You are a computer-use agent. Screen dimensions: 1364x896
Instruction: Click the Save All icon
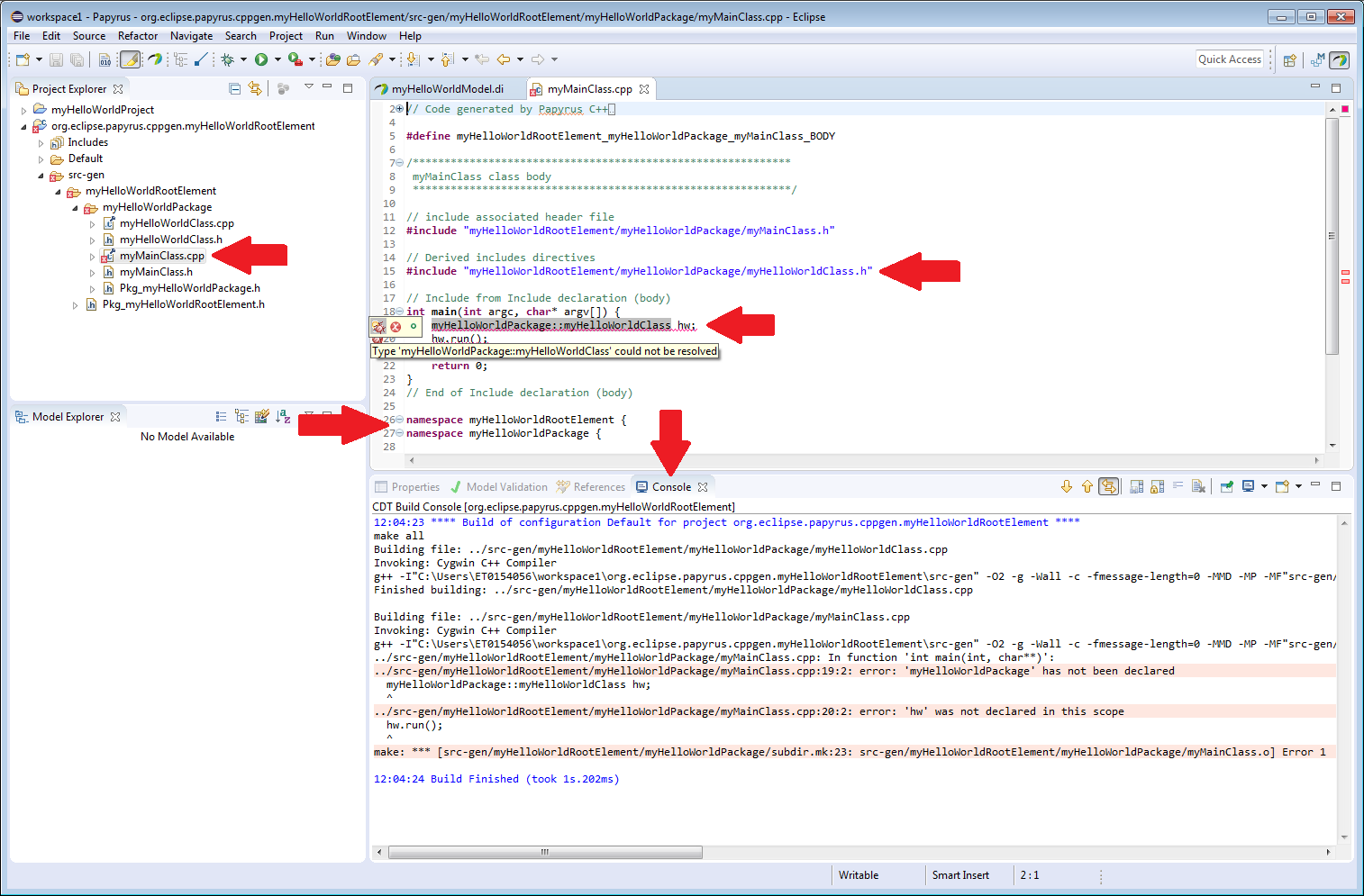(x=77, y=59)
